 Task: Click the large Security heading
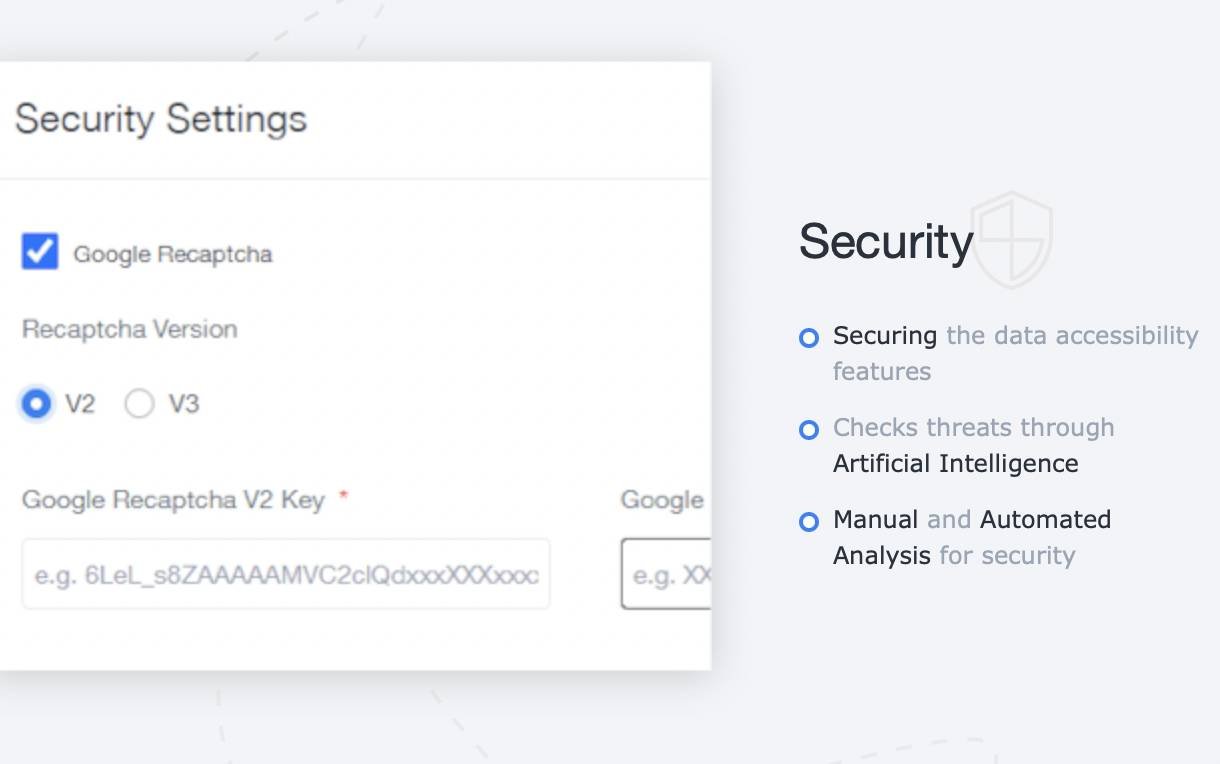pos(885,241)
